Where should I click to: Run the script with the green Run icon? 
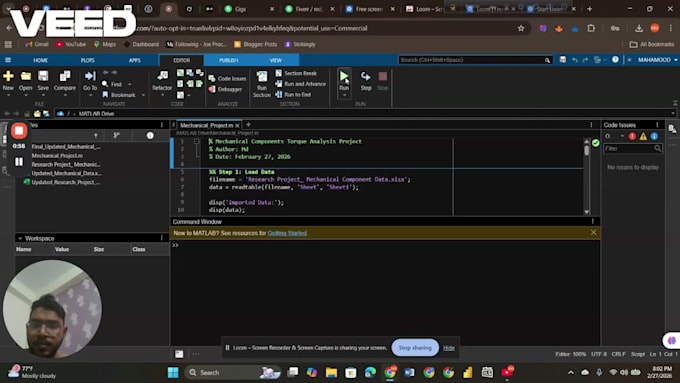344,76
